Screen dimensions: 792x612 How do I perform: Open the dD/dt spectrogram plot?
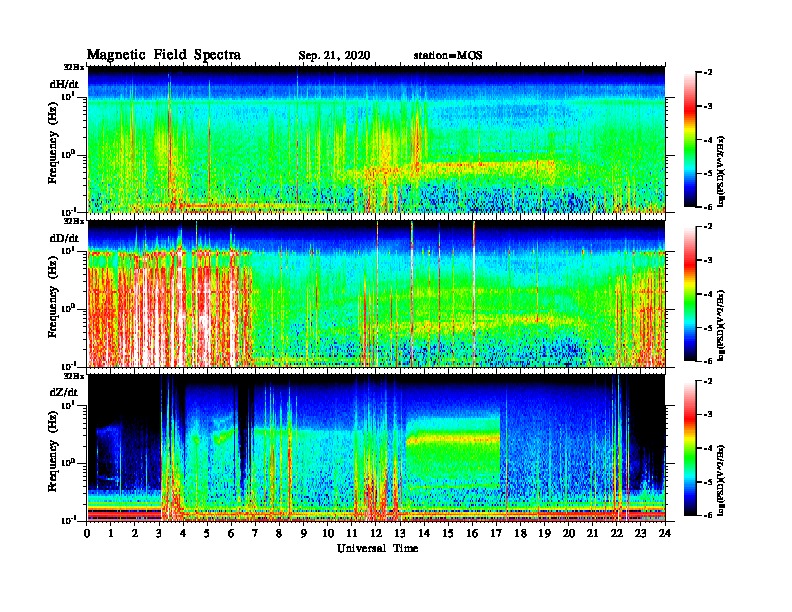tap(376, 293)
